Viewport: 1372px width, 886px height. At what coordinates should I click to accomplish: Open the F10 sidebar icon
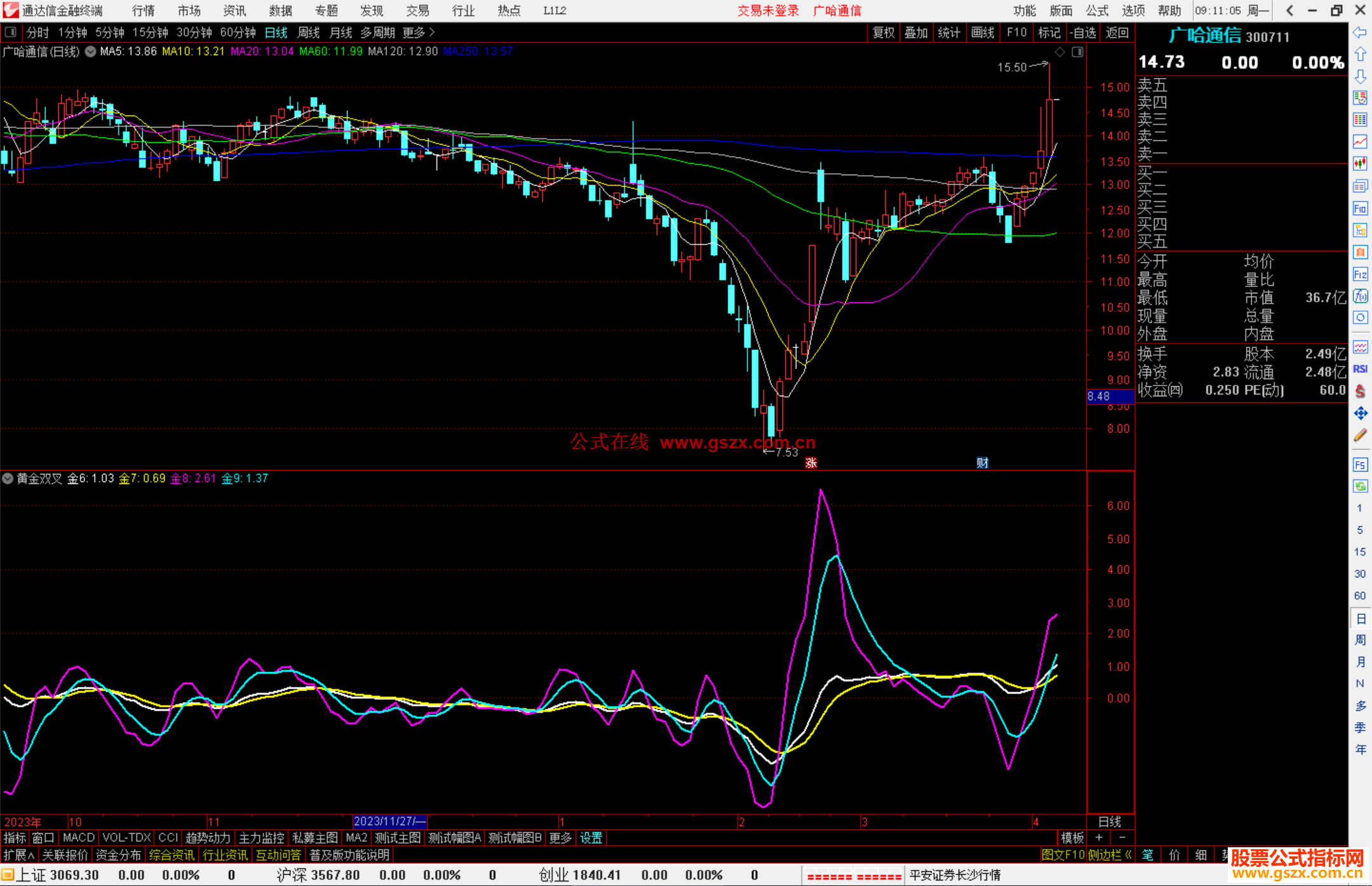click(x=1360, y=208)
